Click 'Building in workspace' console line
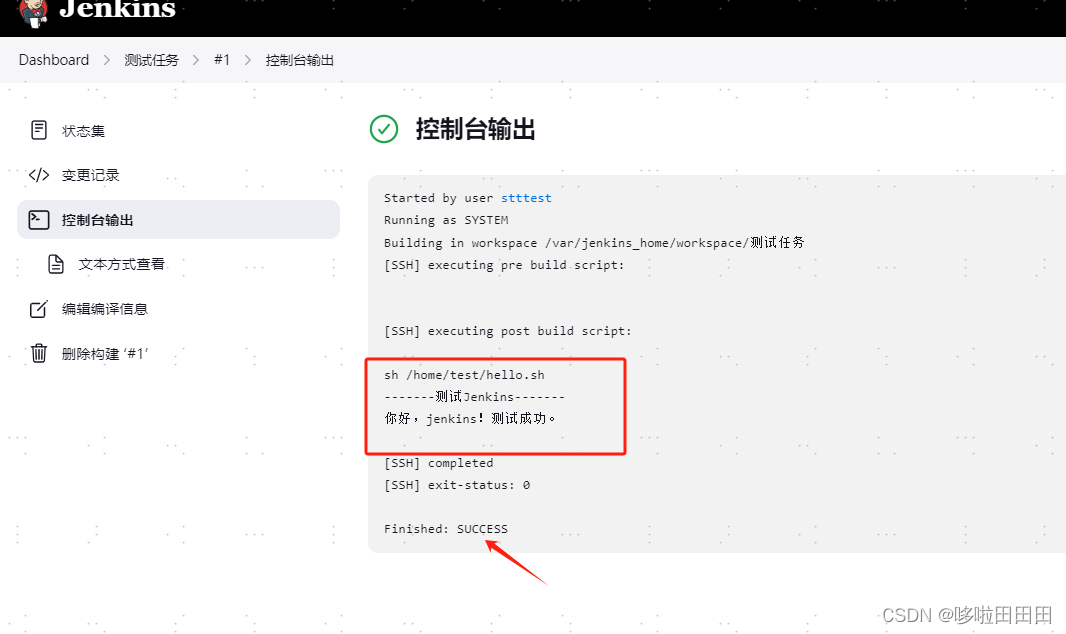The image size is (1066, 634). pyautogui.click(x=594, y=243)
